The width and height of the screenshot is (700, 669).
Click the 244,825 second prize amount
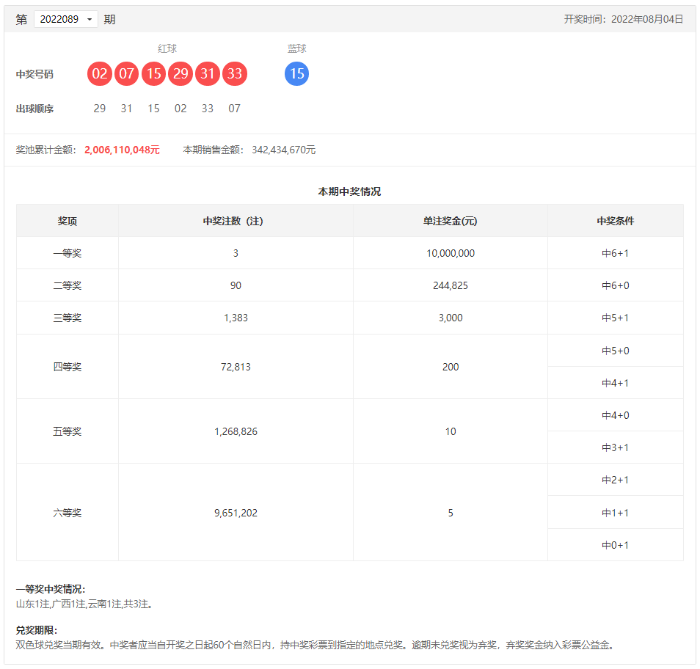tap(450, 286)
